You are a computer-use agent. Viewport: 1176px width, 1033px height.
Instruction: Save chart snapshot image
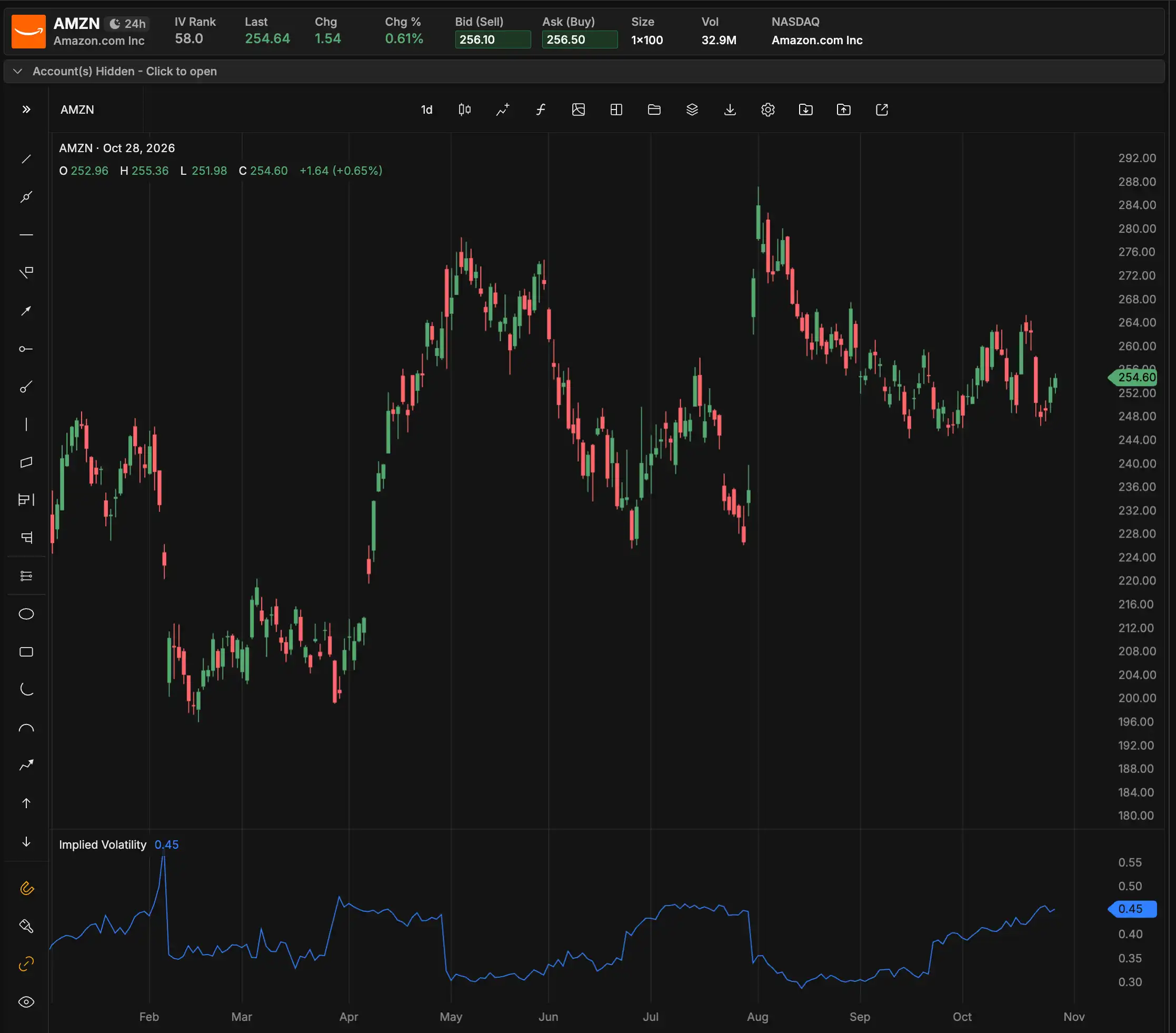(578, 110)
